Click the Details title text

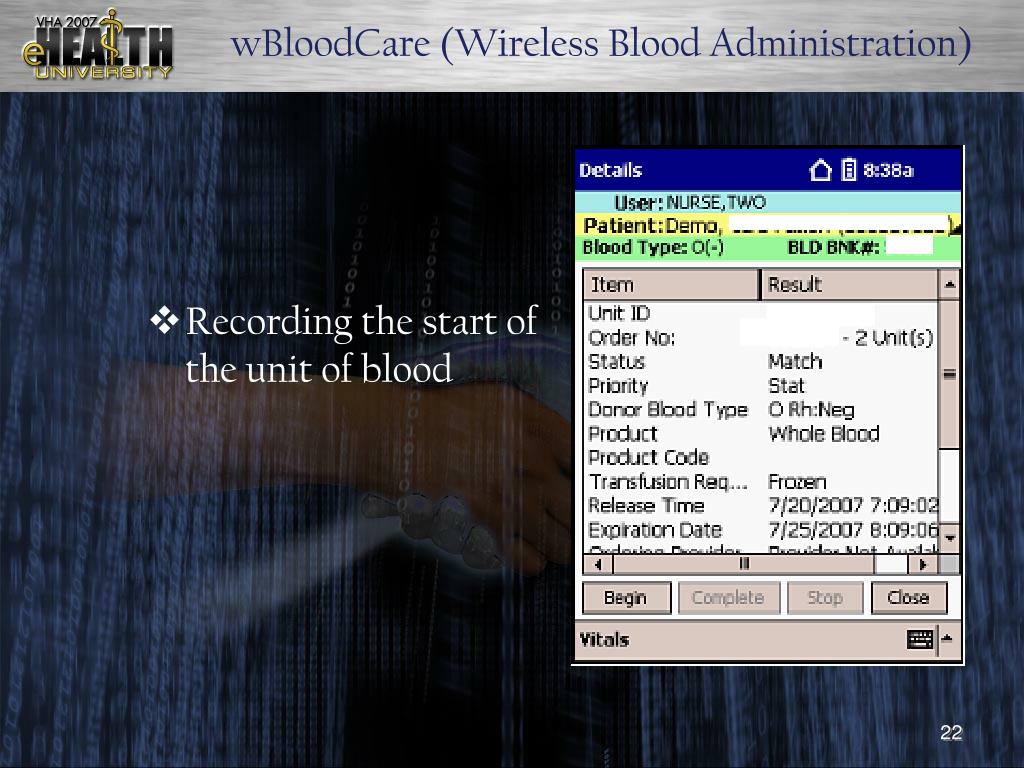click(x=610, y=170)
